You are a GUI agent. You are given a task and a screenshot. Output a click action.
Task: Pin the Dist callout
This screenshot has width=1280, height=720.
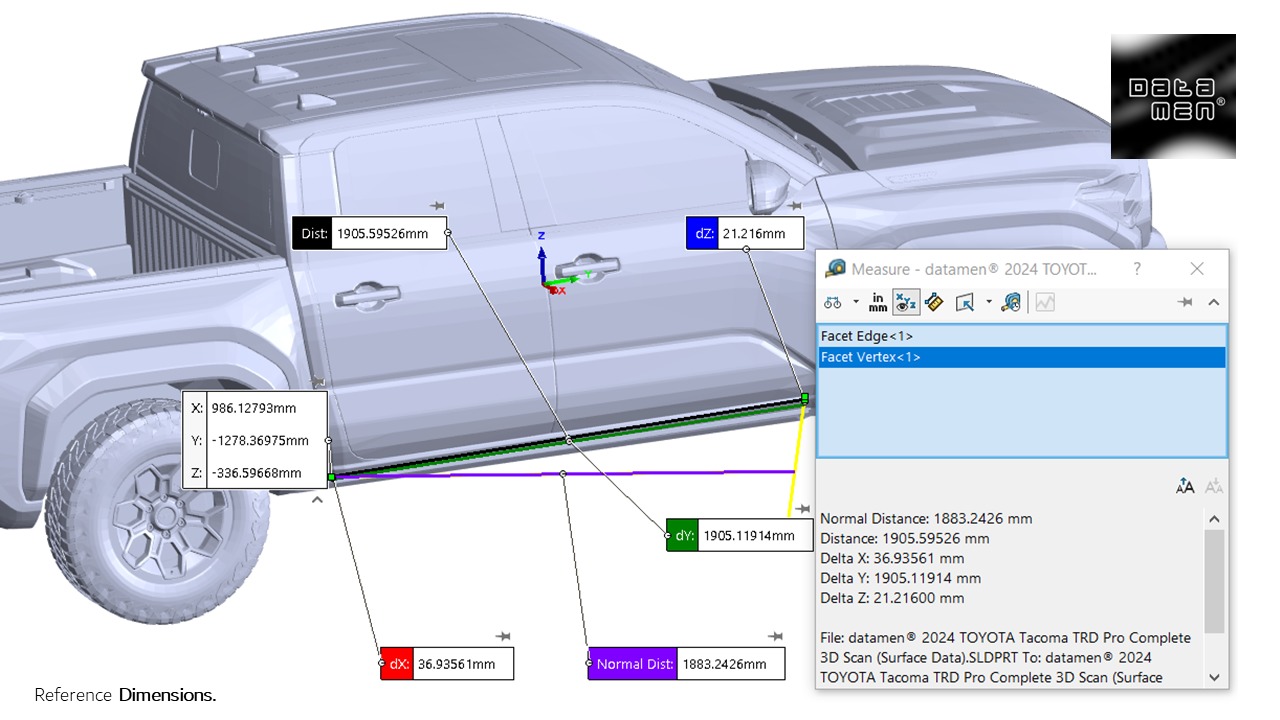[438, 205]
